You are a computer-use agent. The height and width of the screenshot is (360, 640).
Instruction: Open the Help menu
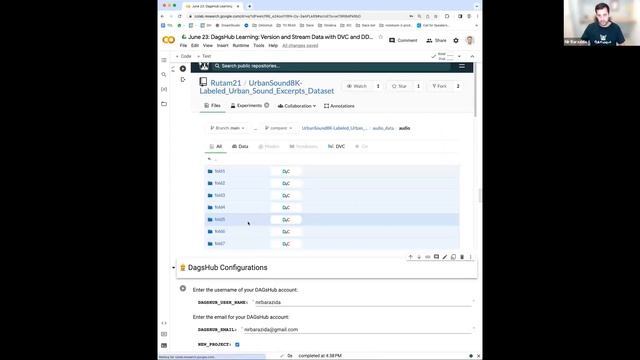click(273, 46)
